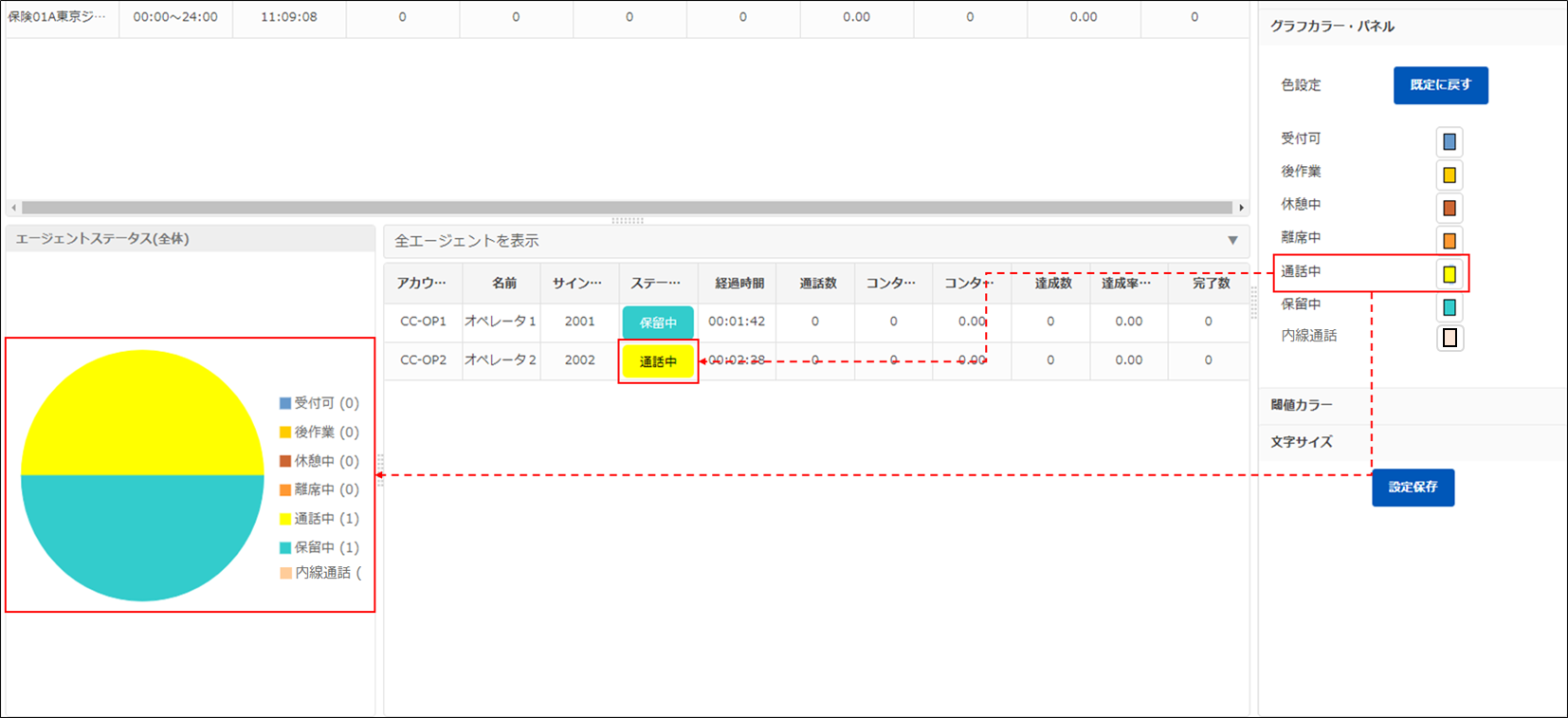Image resolution: width=1568 pixels, height=718 pixels.
Task: Expand the 閾値カラー section
Action: [1302, 405]
